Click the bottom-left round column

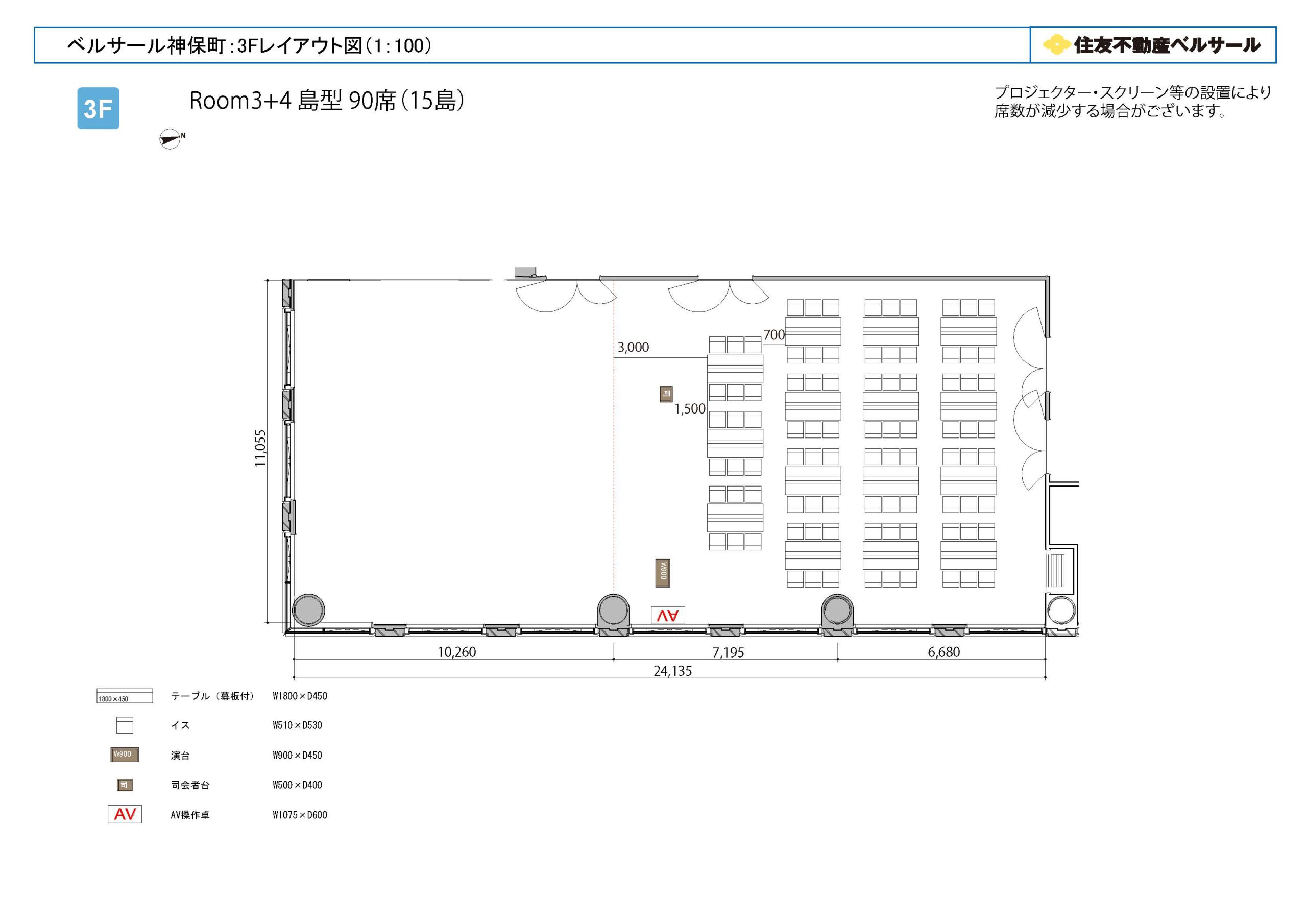308,610
